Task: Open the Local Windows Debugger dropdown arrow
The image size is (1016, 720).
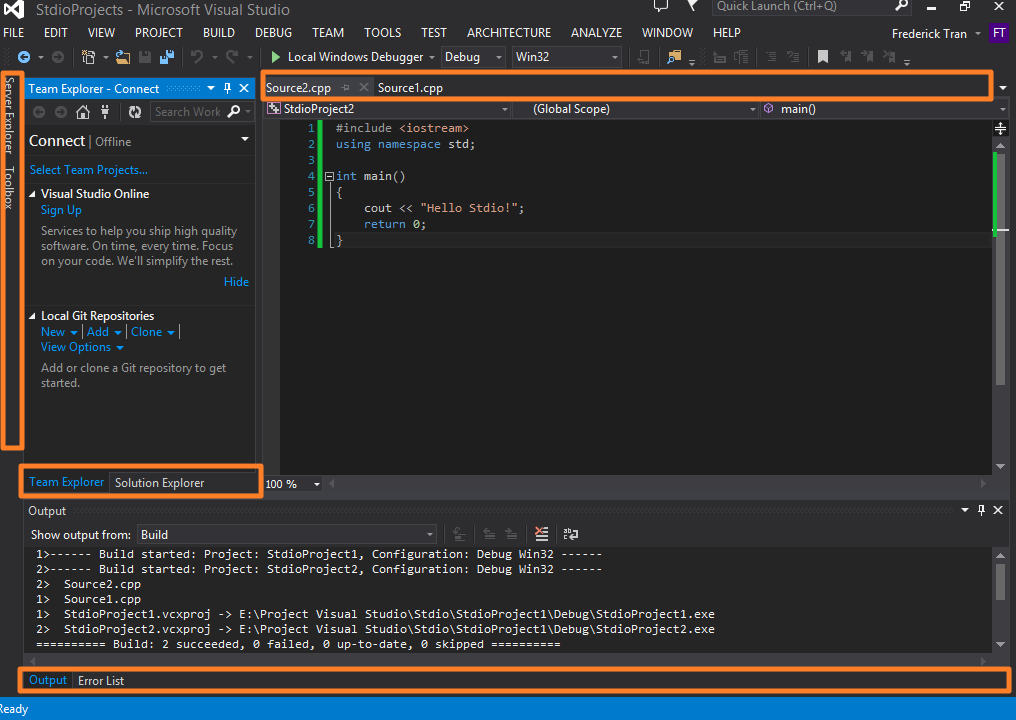Action: [432, 57]
